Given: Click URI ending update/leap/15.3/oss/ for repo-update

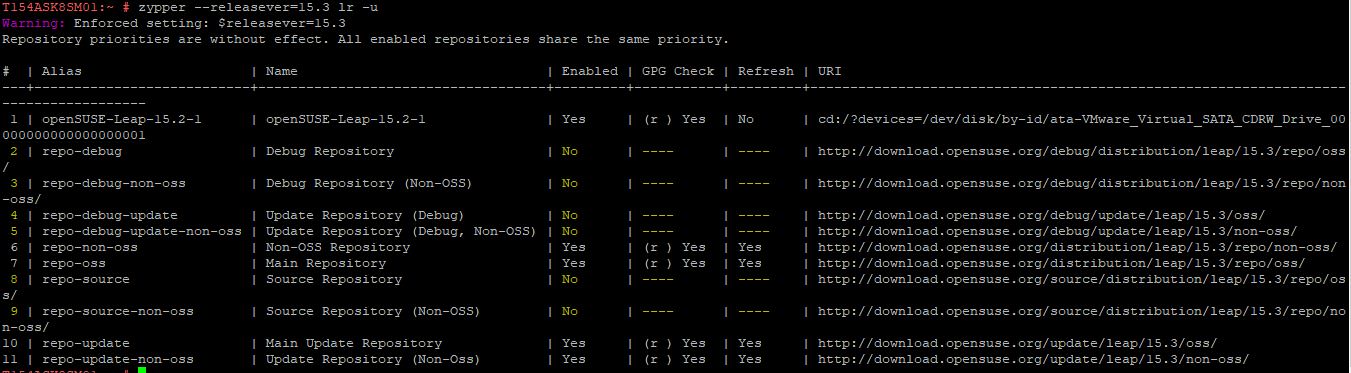Looking at the screenshot, I should click(x=1017, y=343).
